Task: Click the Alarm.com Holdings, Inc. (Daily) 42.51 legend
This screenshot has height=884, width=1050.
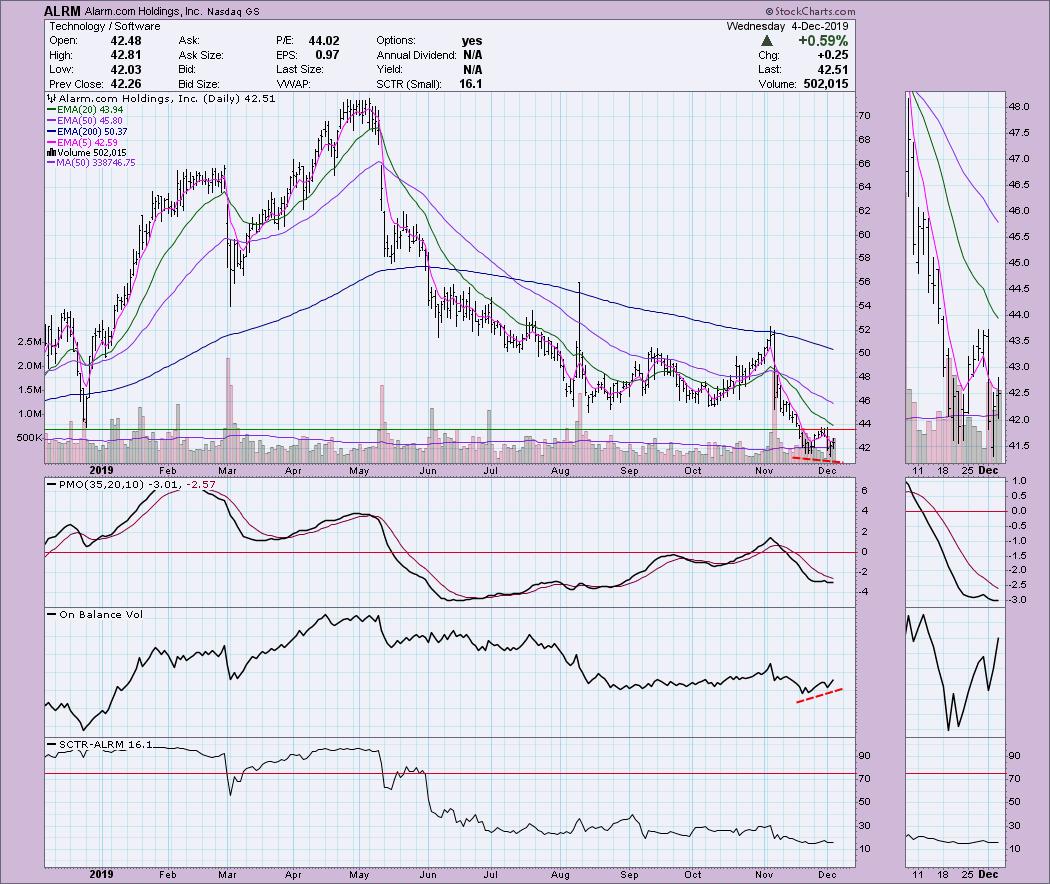Action: pos(161,98)
